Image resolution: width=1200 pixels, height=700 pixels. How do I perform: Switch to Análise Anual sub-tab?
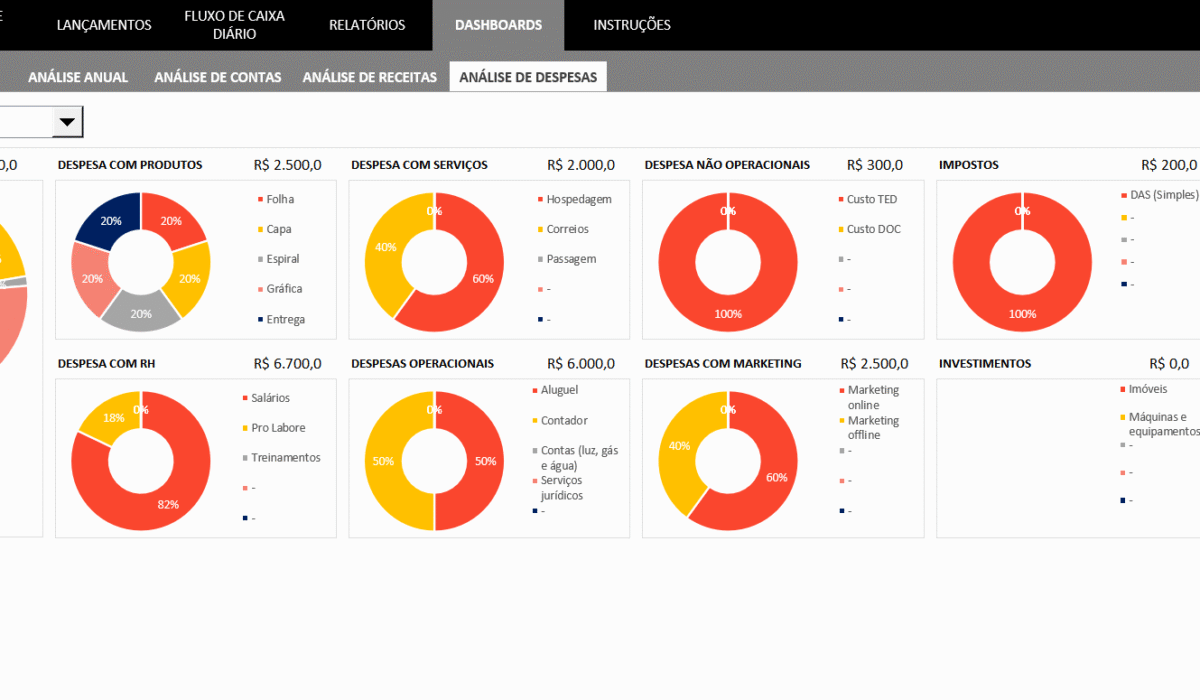tap(78, 77)
